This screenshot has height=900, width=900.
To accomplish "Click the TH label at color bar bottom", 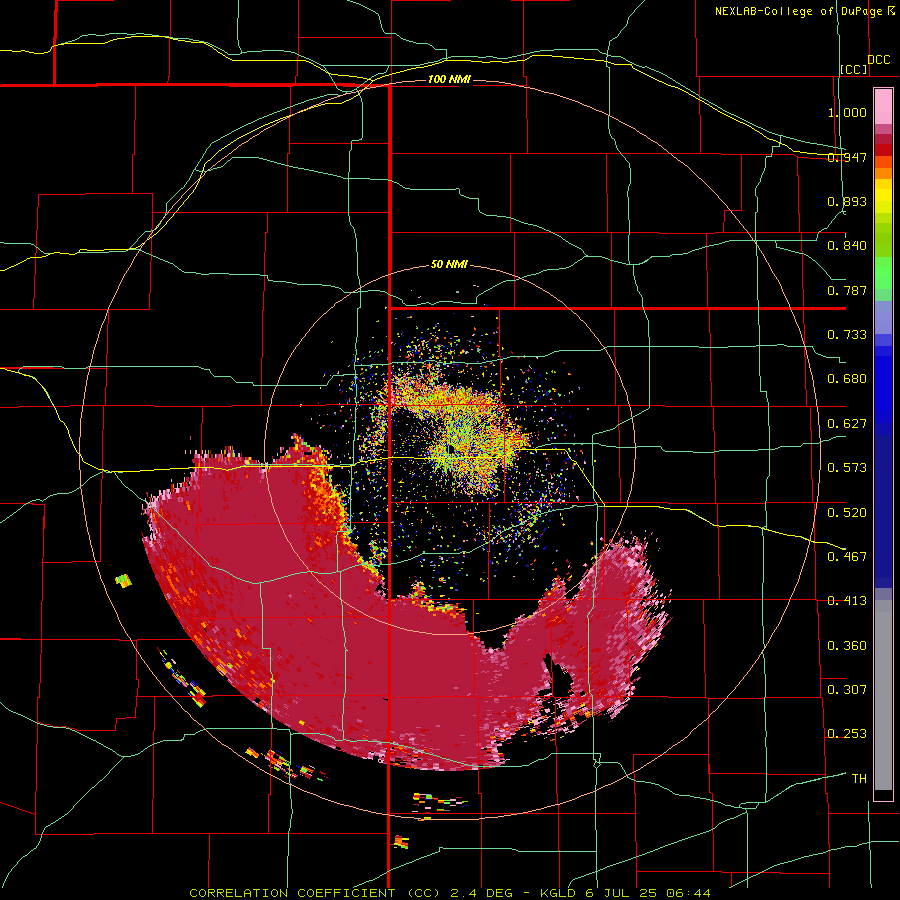I will tap(859, 779).
